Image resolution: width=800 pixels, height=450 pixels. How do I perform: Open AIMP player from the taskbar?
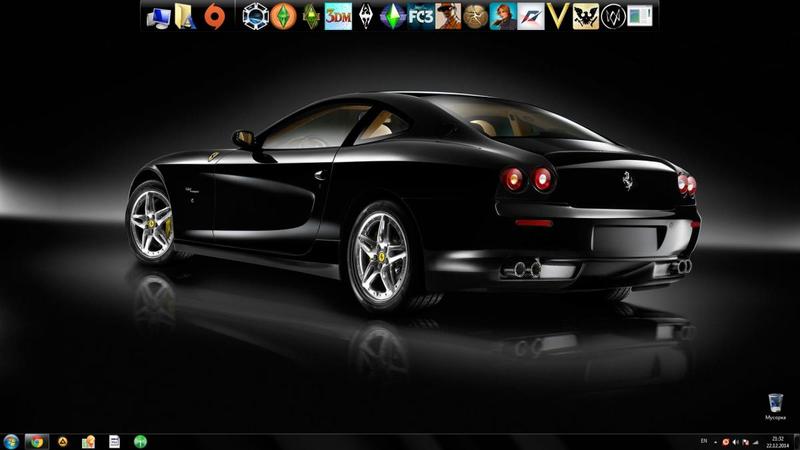[62, 441]
